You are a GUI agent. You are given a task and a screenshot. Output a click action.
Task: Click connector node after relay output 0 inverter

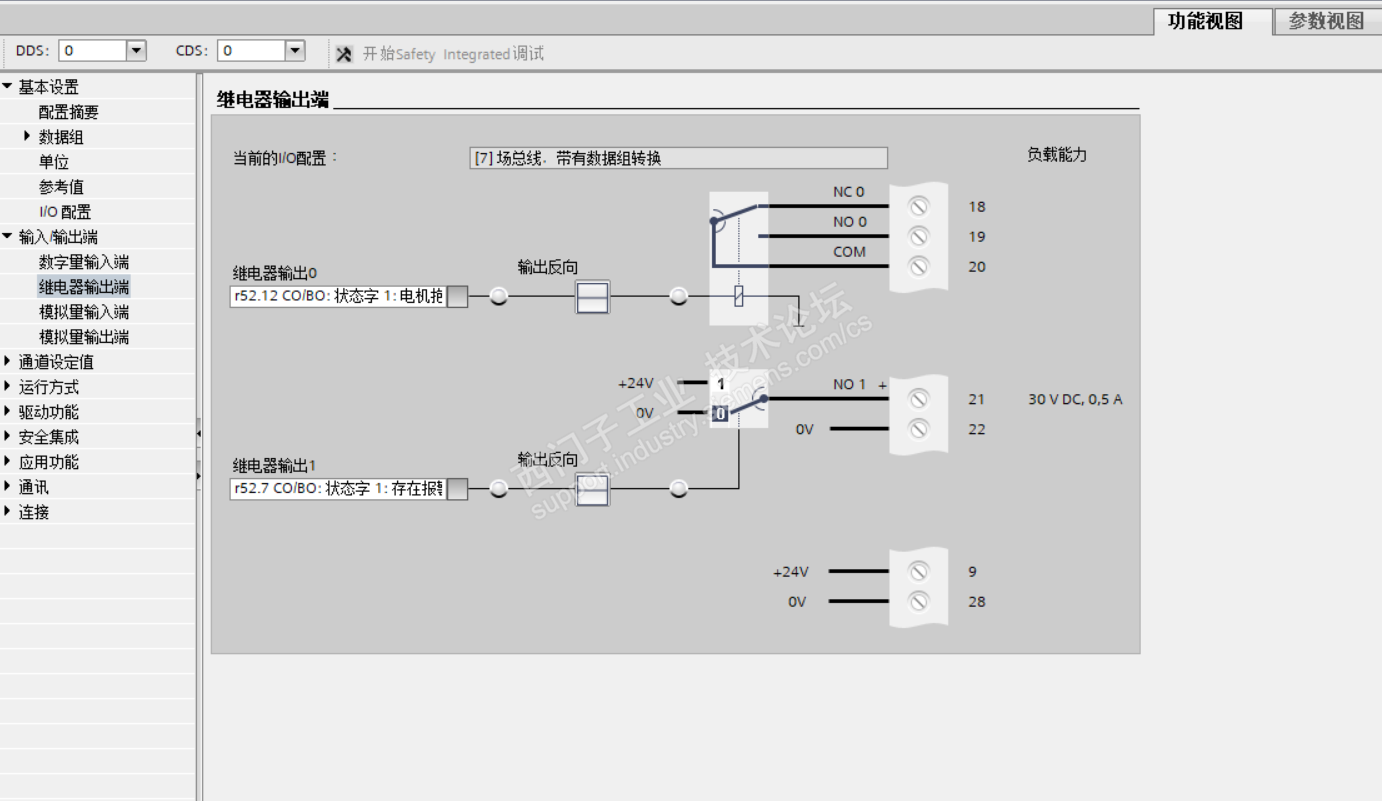tap(679, 297)
